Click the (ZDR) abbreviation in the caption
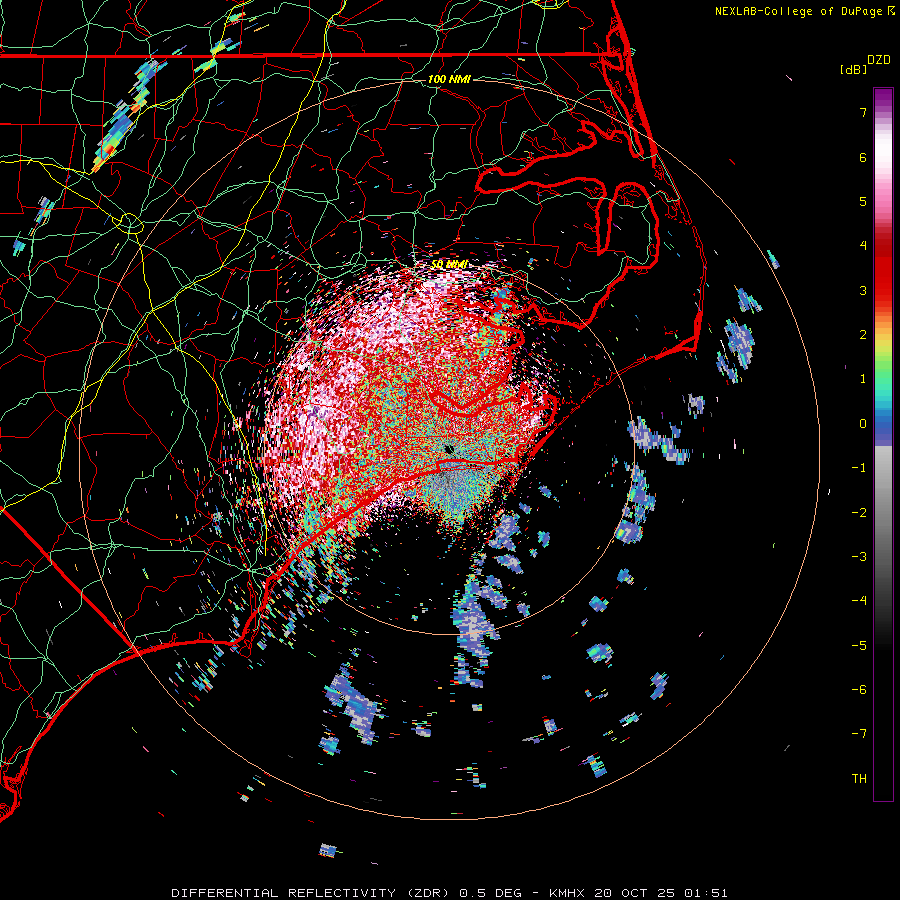This screenshot has width=900, height=900. 428,893
